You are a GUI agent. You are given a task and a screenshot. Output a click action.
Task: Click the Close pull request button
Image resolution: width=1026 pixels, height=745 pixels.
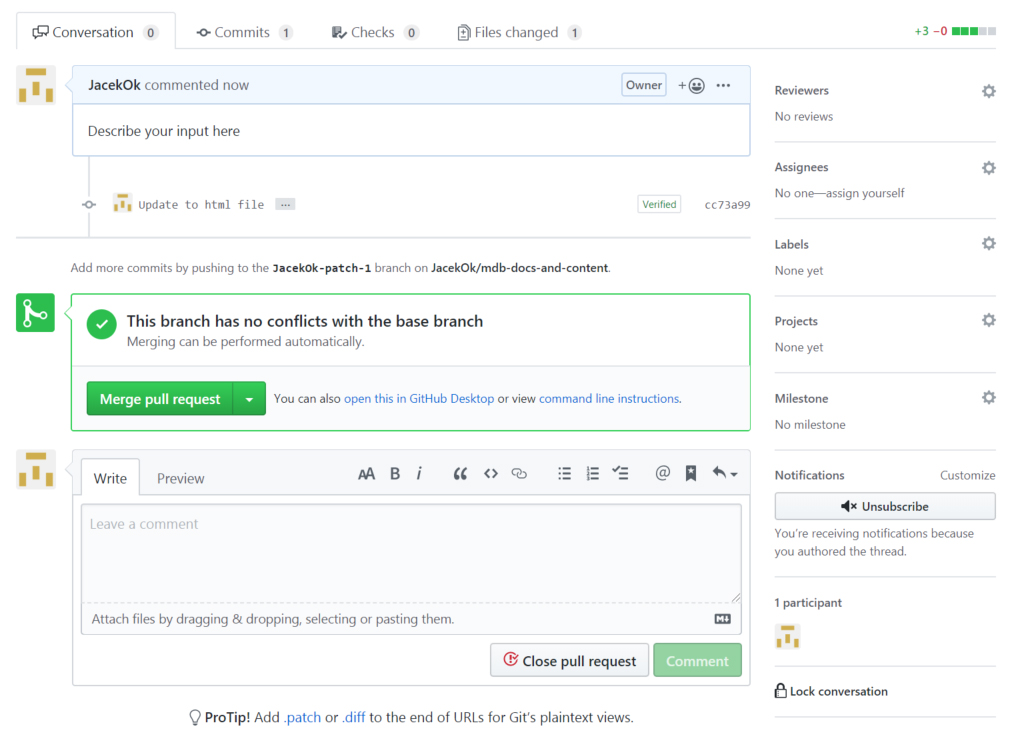[x=569, y=661]
